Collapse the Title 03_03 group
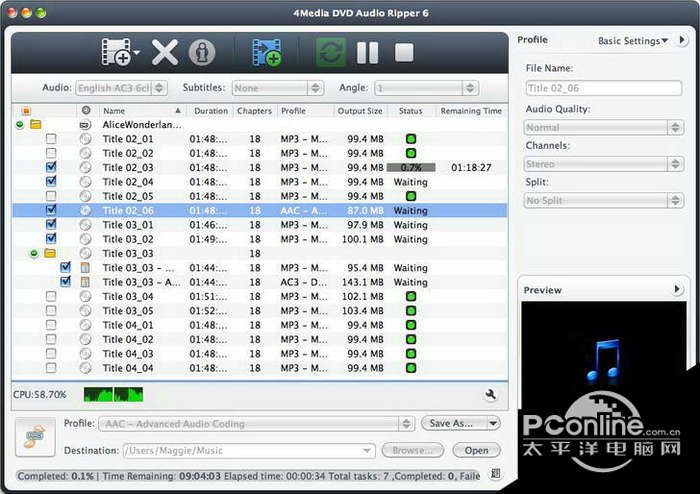 [x=34, y=253]
